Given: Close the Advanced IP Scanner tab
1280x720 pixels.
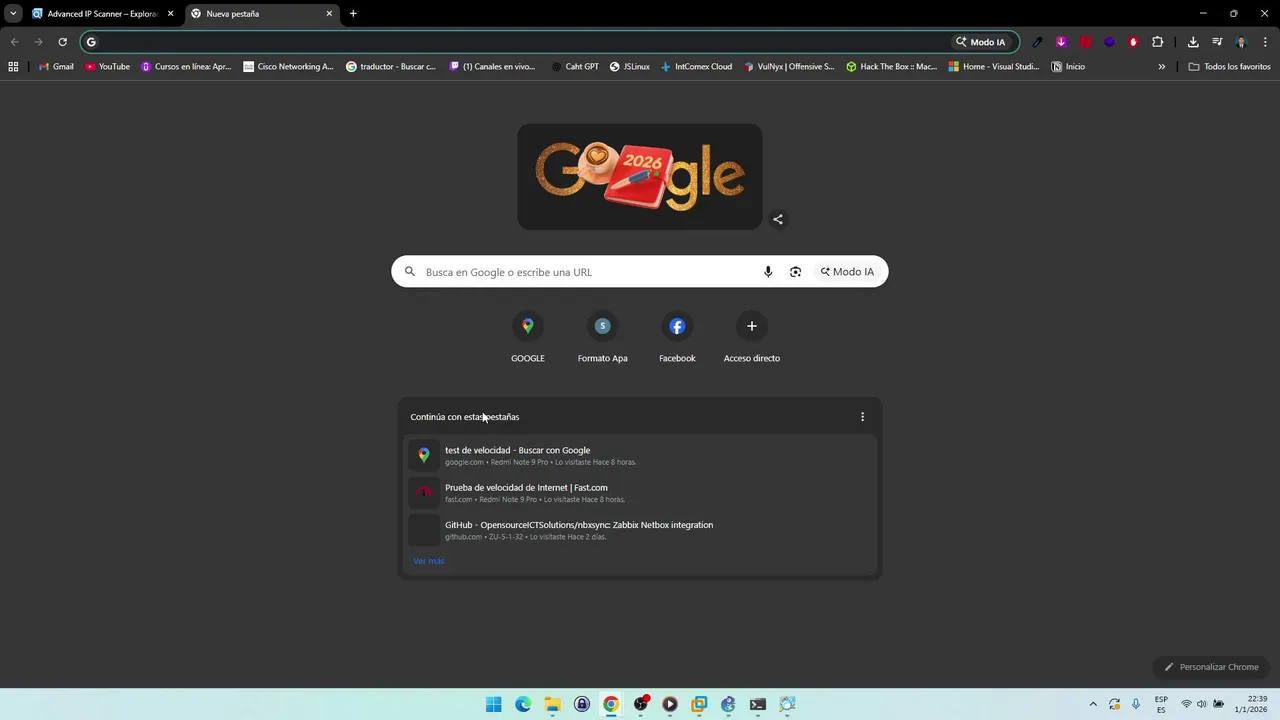Looking at the screenshot, I should coord(170,14).
